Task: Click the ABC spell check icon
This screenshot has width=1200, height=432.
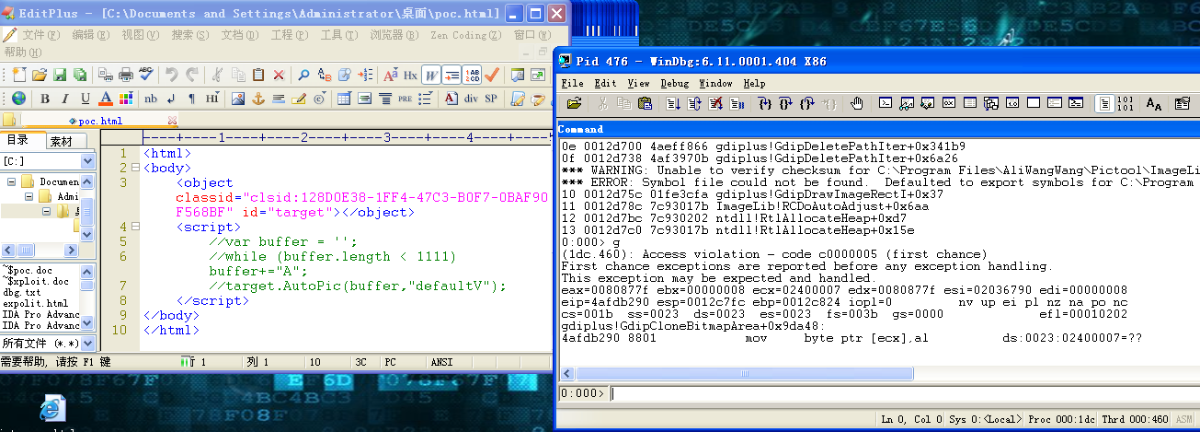Action: tap(146, 74)
